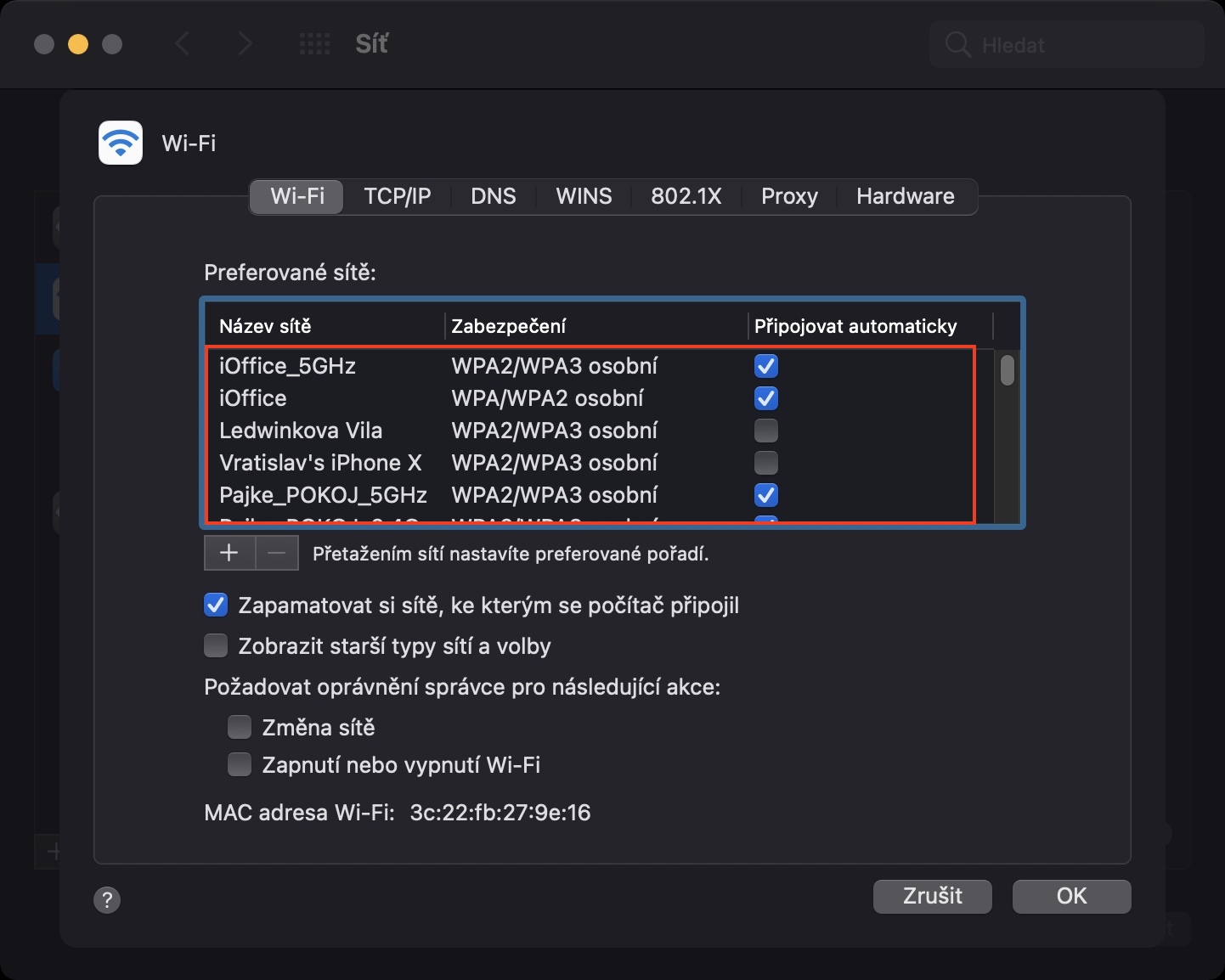The height and width of the screenshot is (980, 1225).
Task: Click the Zrušit cancel button
Action: click(x=932, y=896)
